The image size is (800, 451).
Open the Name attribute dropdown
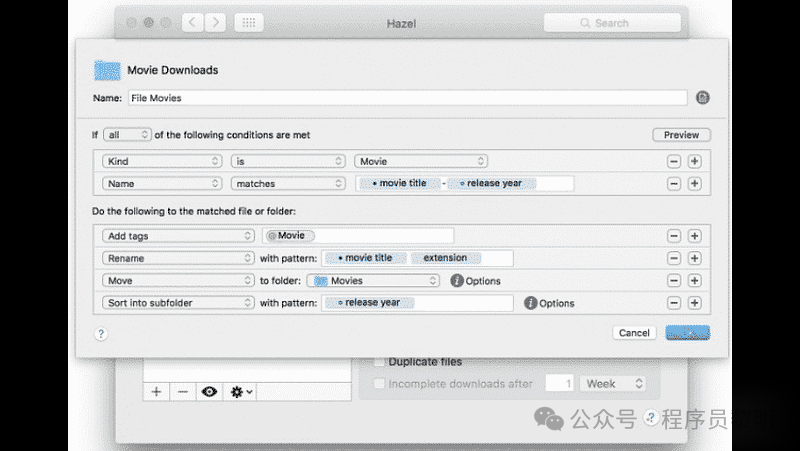[162, 184]
